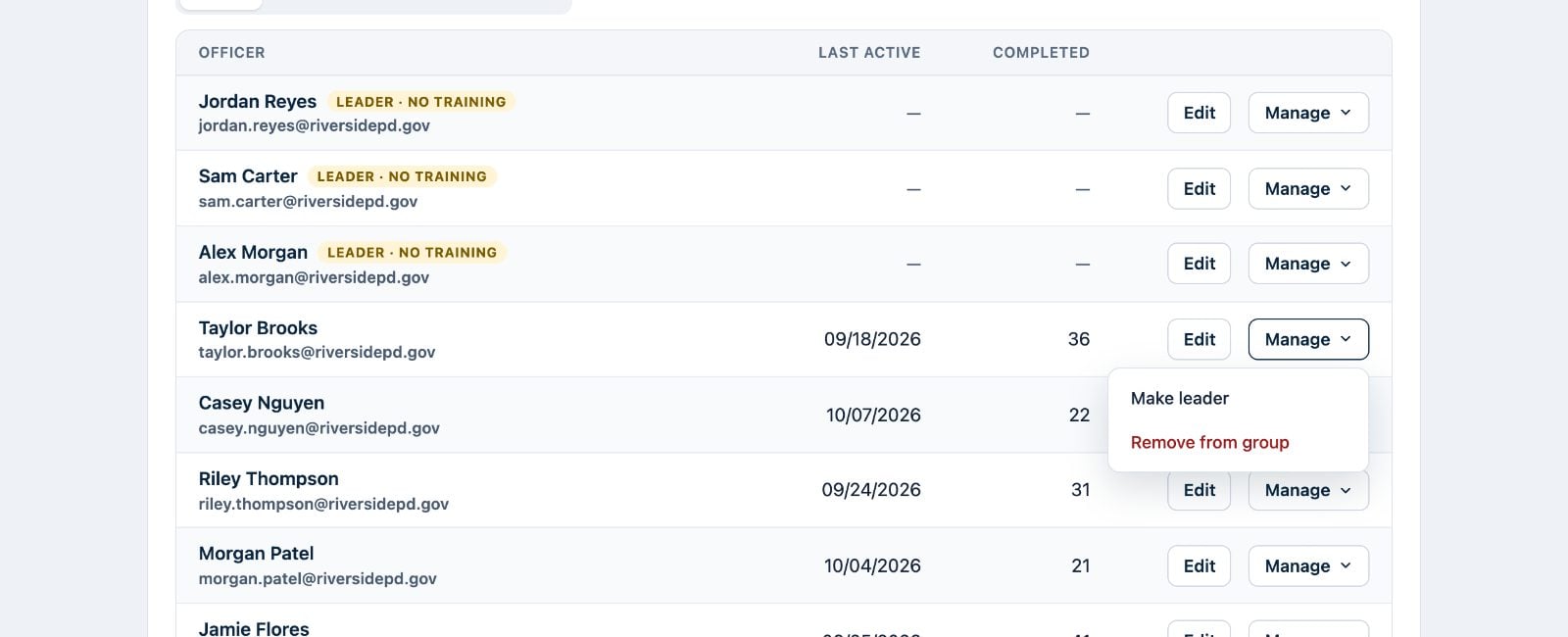Edit Jordan Reyes officer record
The height and width of the screenshot is (637, 1568).
[1199, 113]
